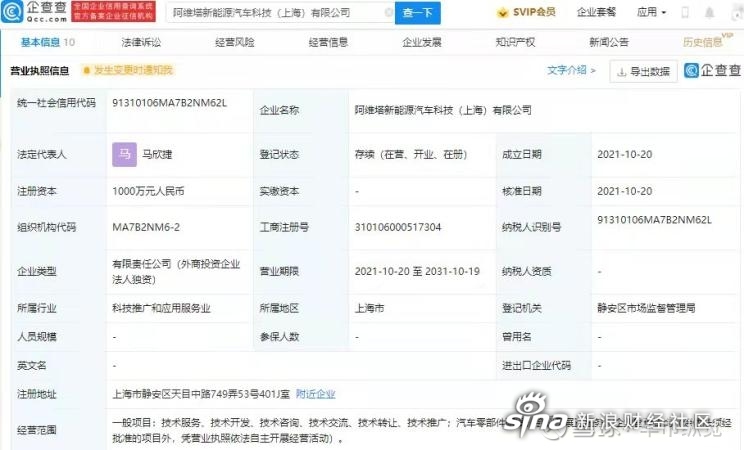Image resolution: width=744 pixels, height=450 pixels.
Task: Click the 企查查 logo next to 导出数据
Action: [x=712, y=70]
